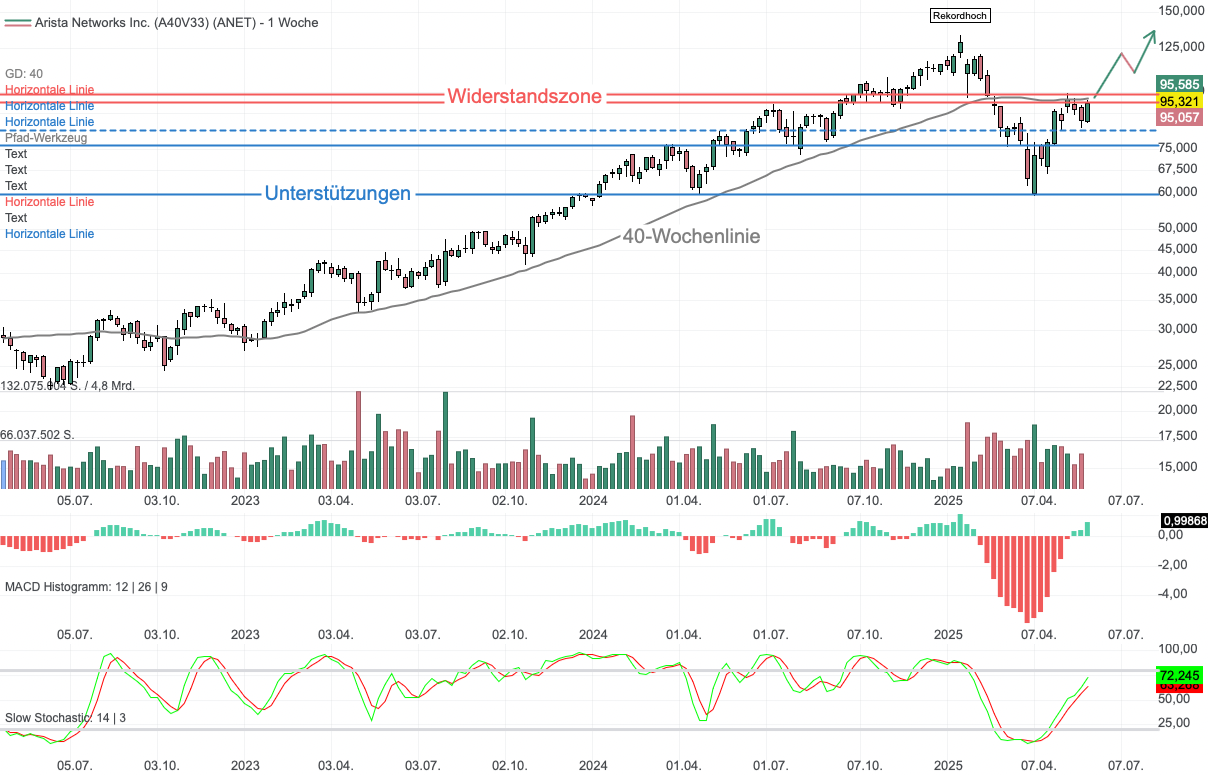Click the 45,000 price axis label

click(1177, 249)
